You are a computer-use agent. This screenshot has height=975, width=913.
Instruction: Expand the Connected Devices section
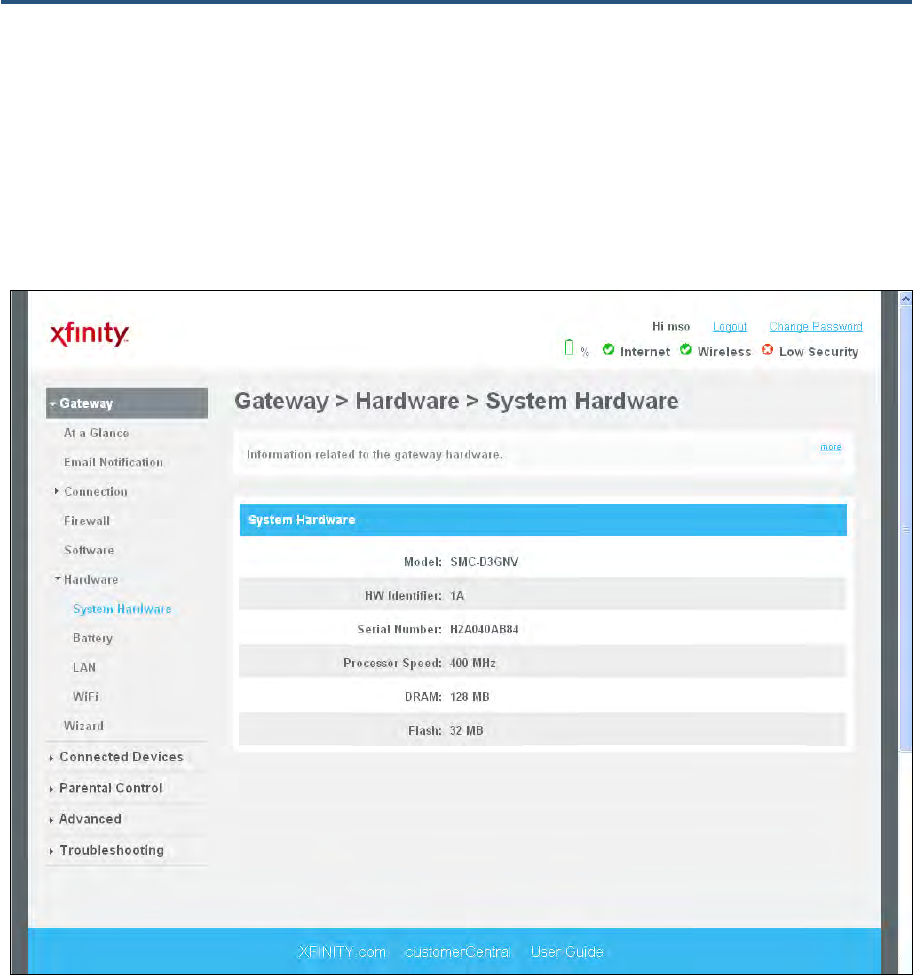pos(121,757)
